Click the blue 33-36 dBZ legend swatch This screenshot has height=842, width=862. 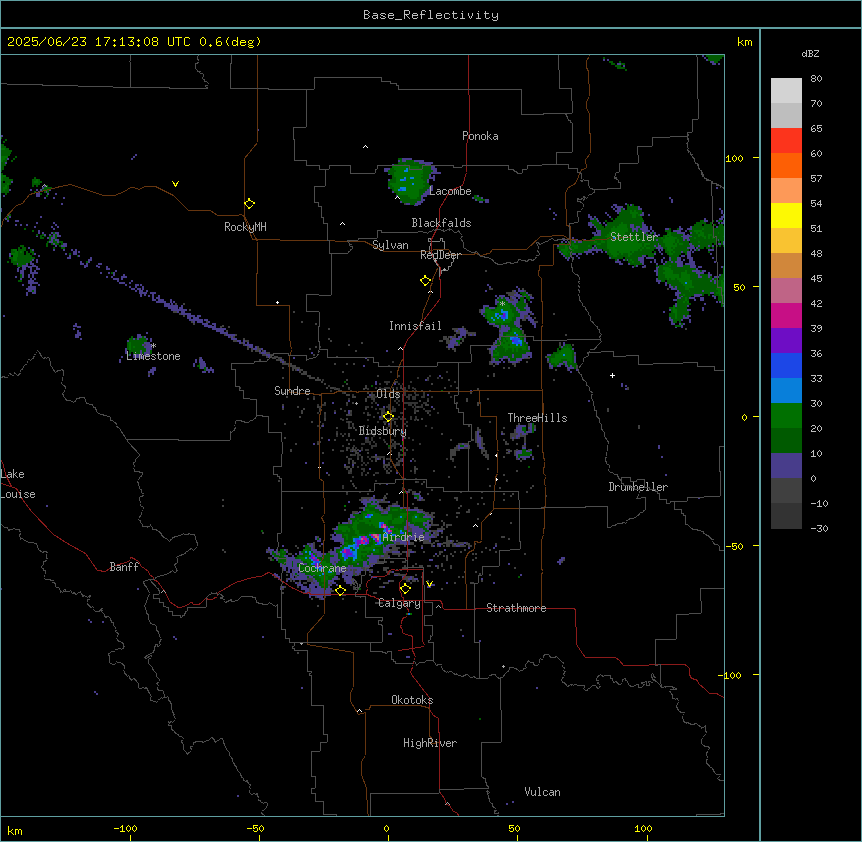click(786, 365)
